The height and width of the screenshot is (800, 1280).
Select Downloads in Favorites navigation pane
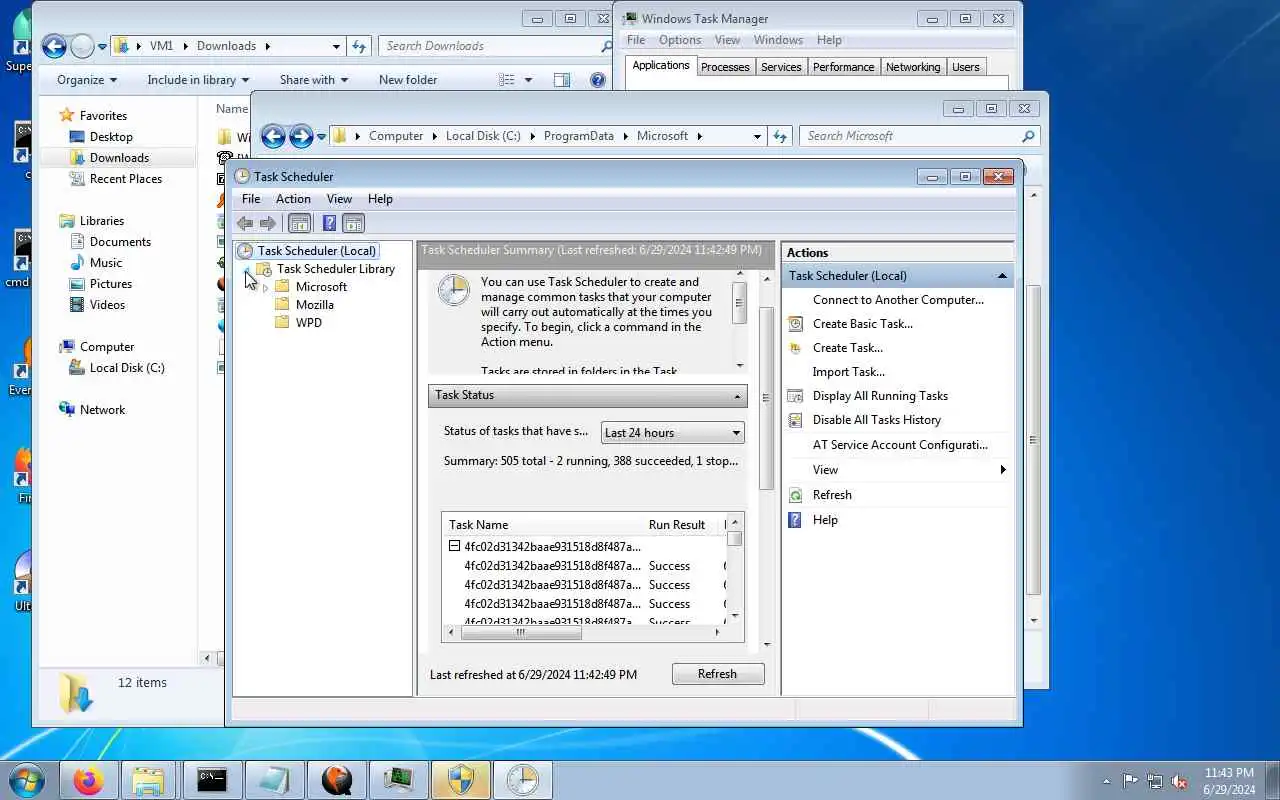point(119,158)
